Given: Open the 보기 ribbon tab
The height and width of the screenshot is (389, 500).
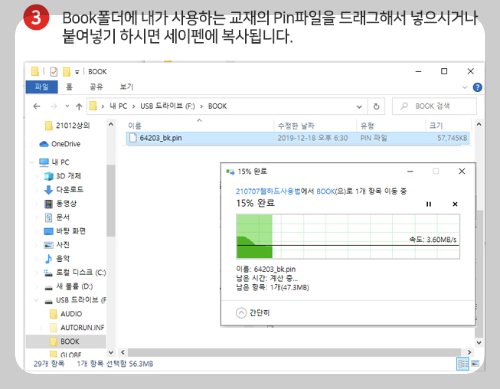Looking at the screenshot, I should (127, 87).
